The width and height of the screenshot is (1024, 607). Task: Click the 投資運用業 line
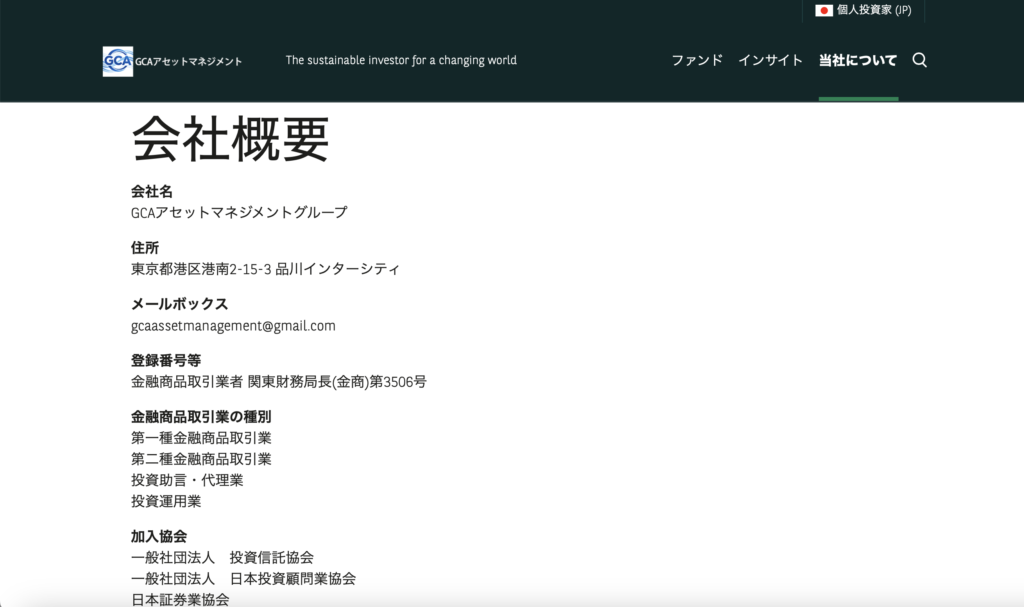[x=166, y=501]
